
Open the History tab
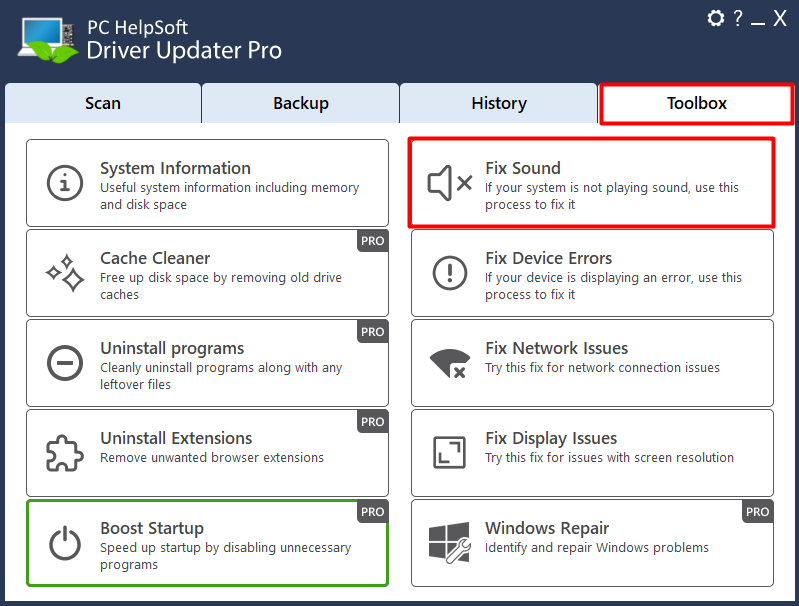pyautogui.click(x=499, y=103)
